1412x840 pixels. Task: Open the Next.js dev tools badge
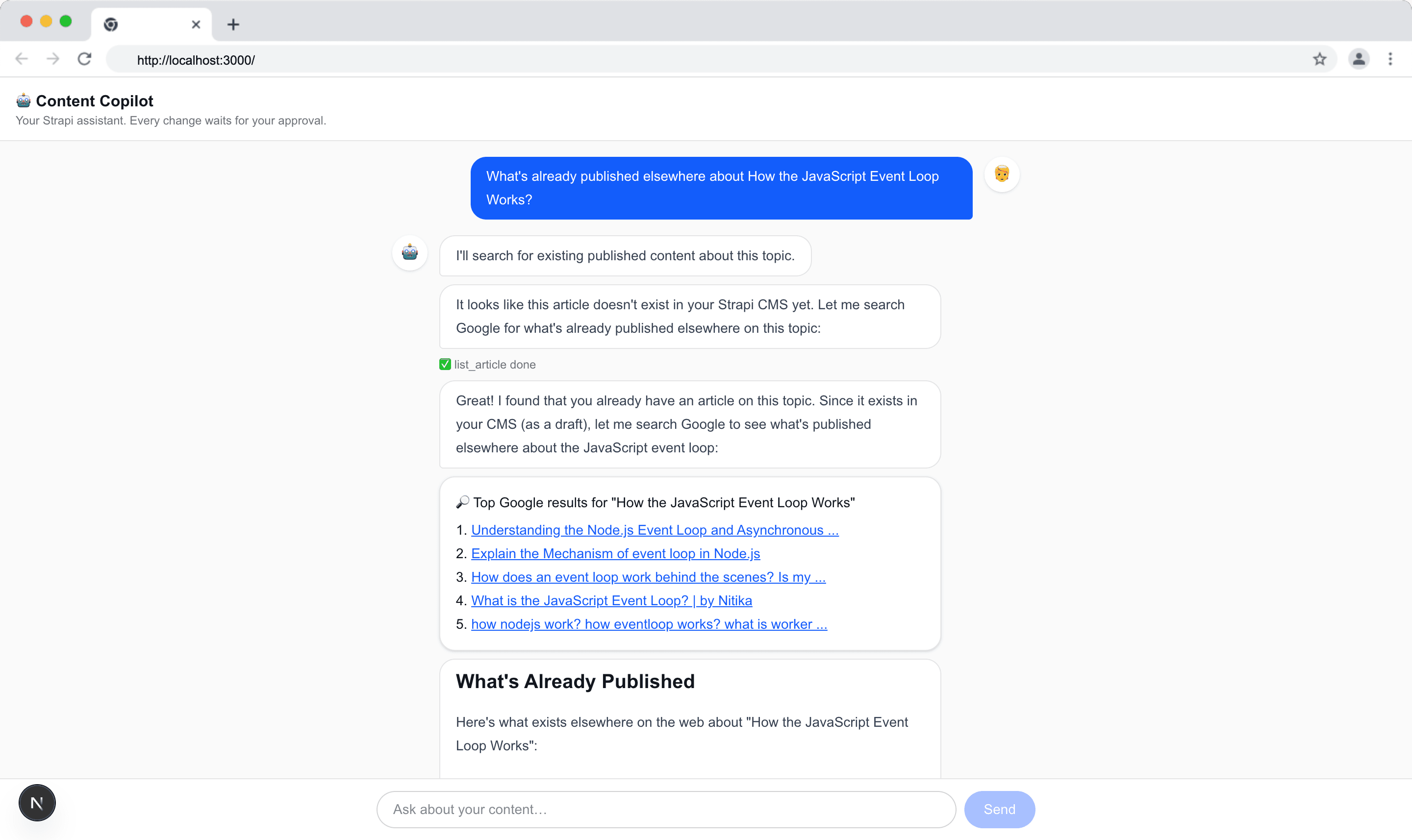(x=37, y=802)
